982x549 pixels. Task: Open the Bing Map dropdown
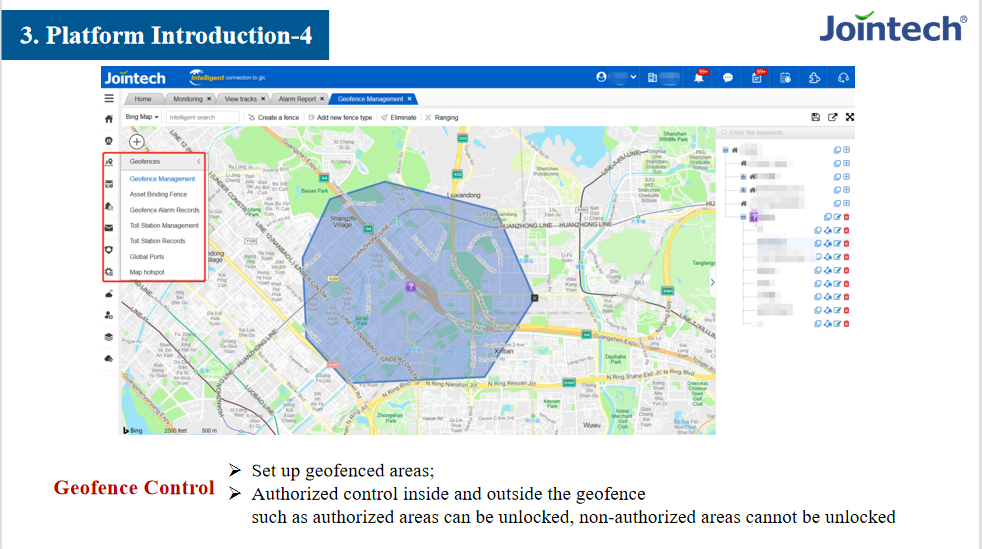coord(142,117)
